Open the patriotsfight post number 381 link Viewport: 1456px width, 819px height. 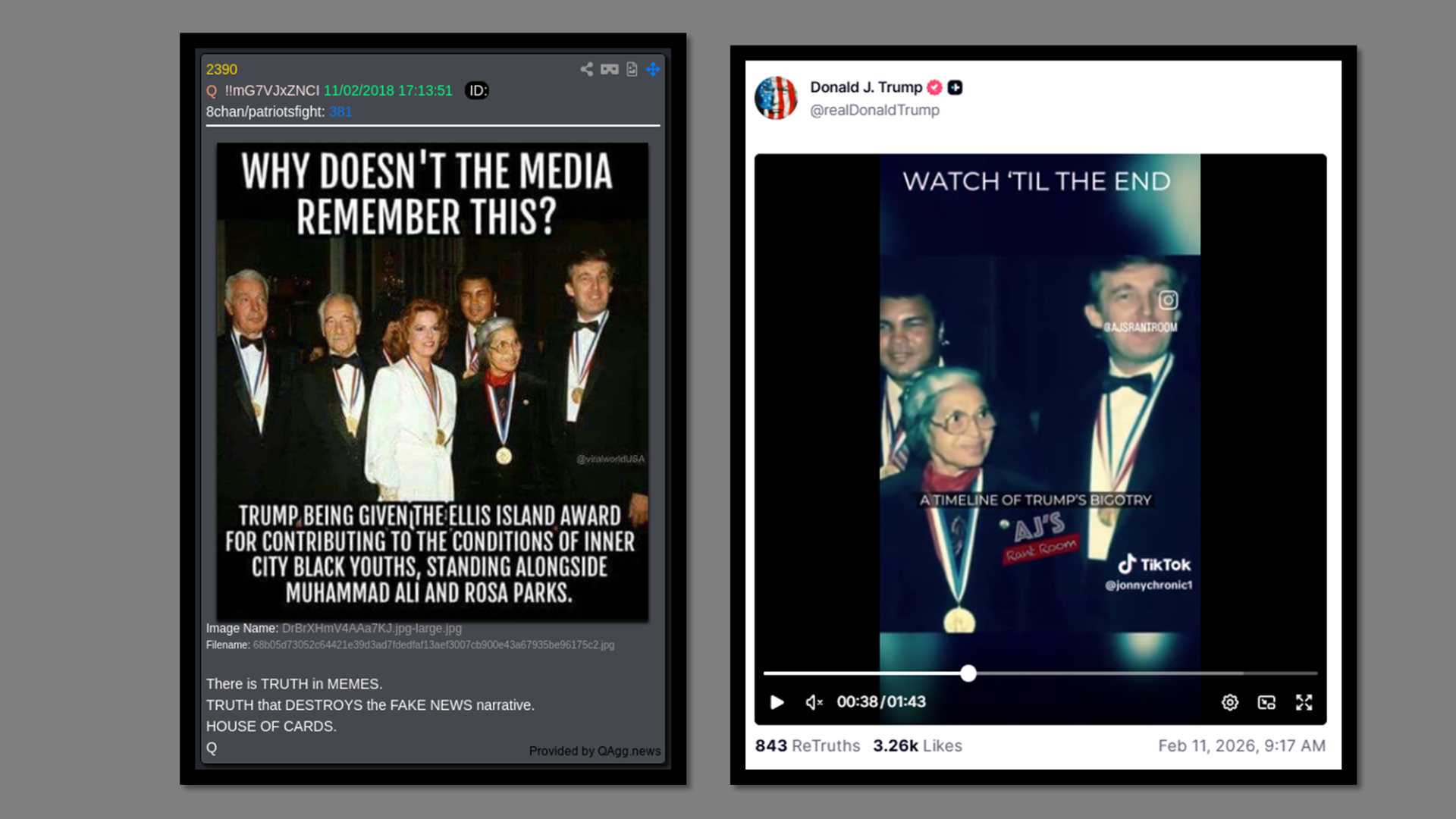coord(340,111)
